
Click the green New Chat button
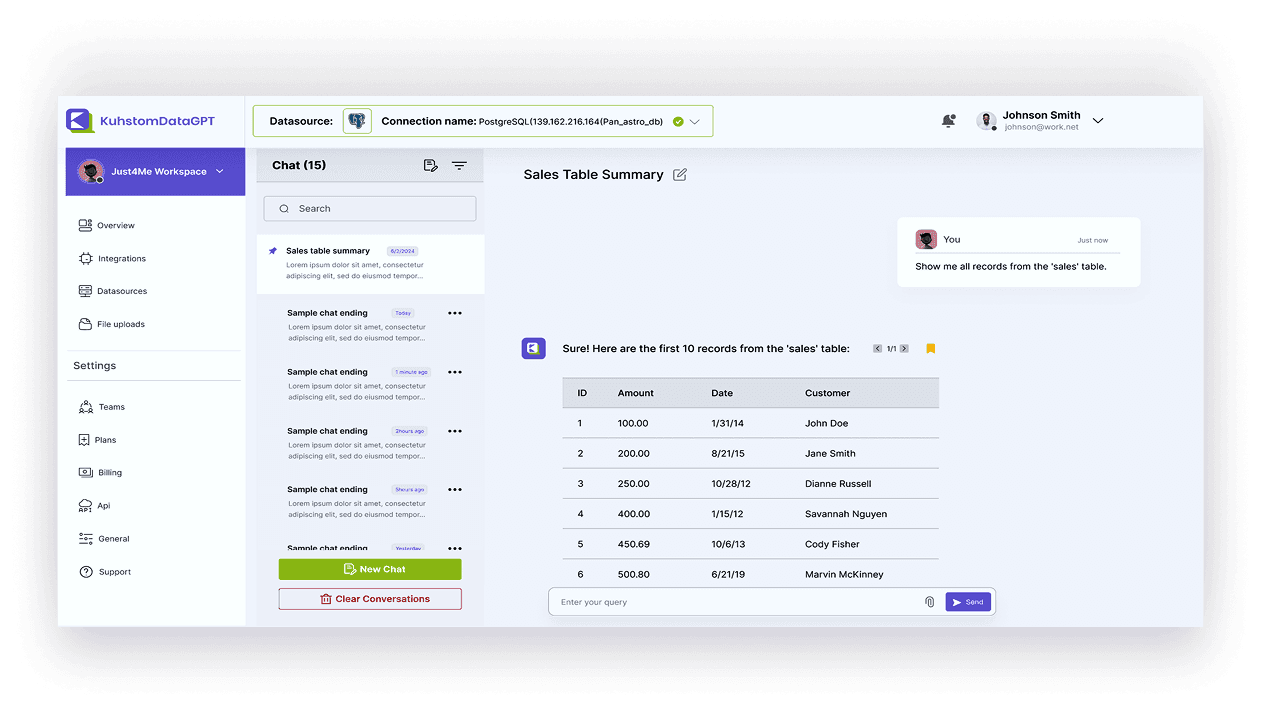[x=370, y=569]
